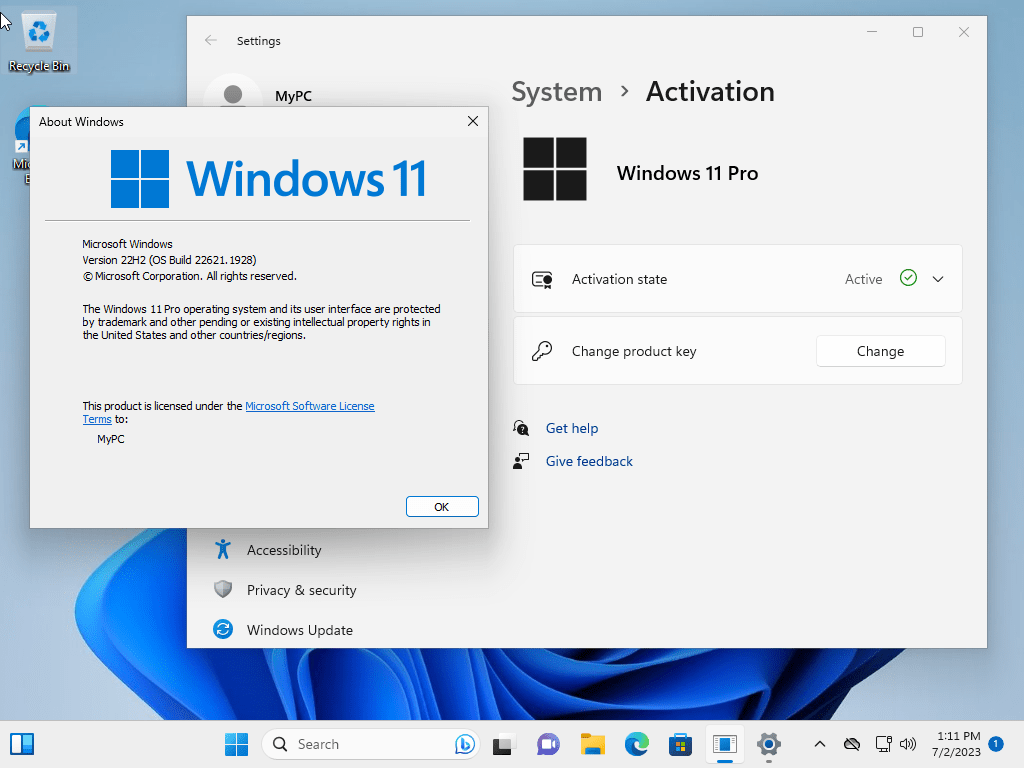
Task: Click the MyPC licensee name in About dialog
Action: click(111, 439)
